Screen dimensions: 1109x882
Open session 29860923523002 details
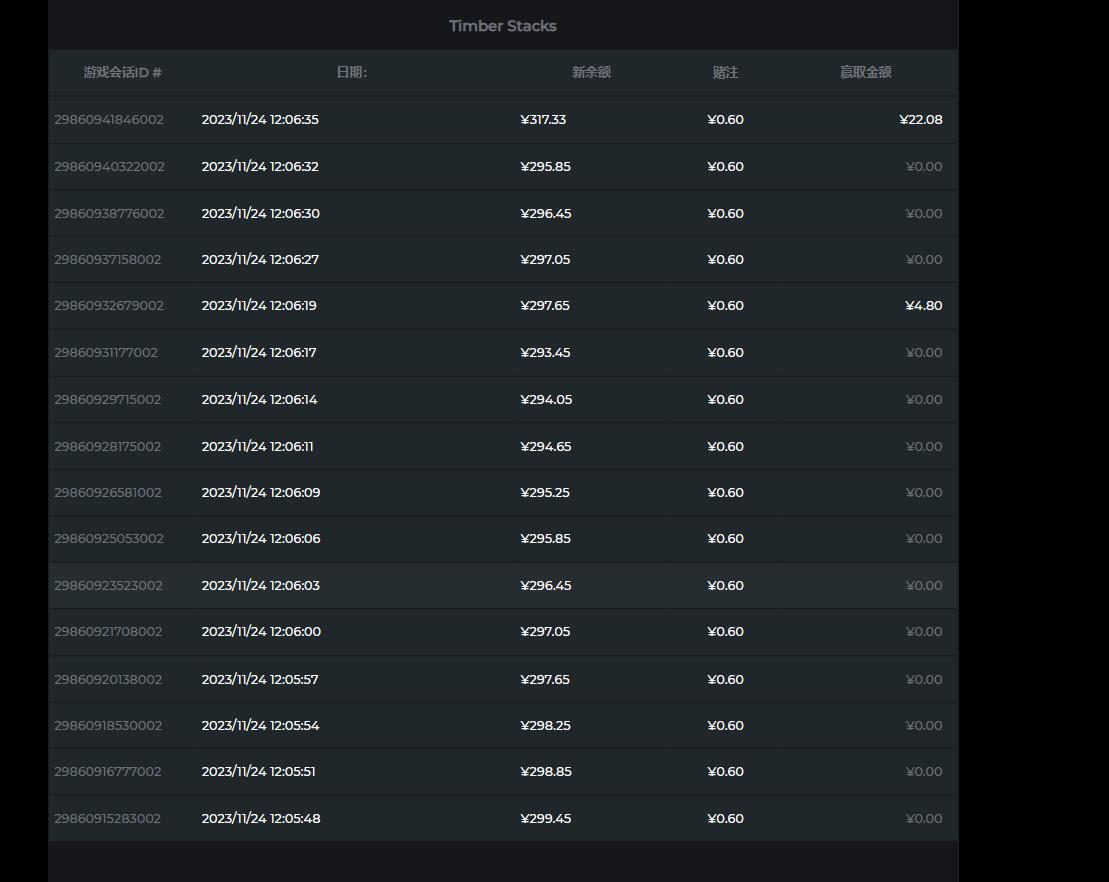click(108, 585)
